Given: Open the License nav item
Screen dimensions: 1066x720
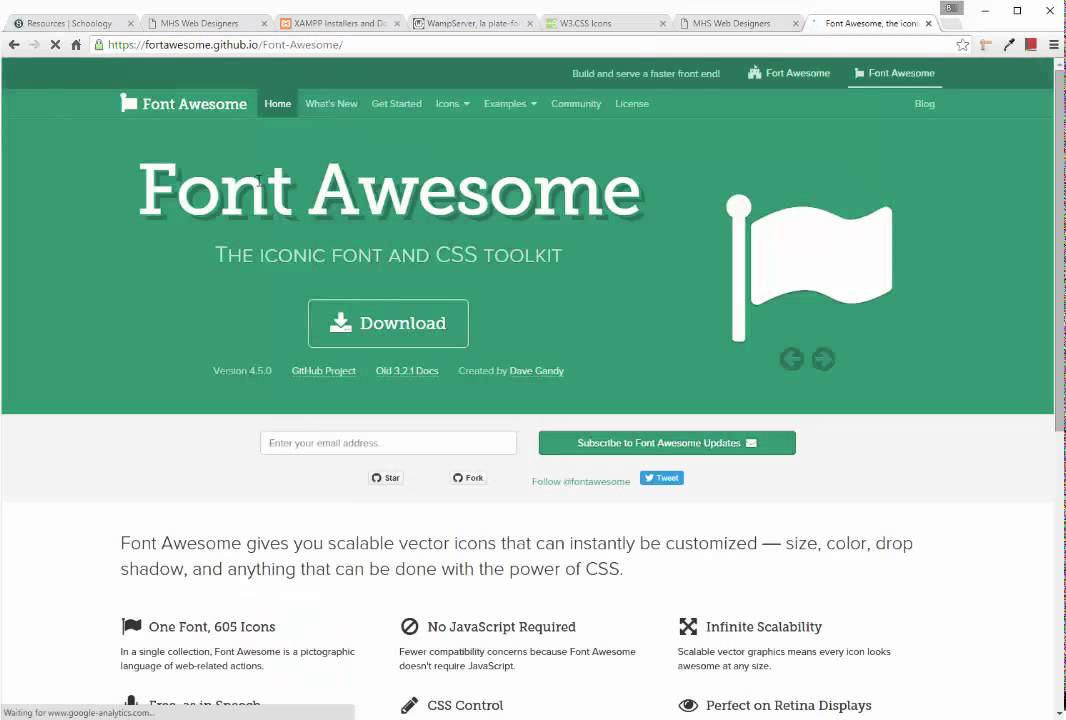Looking at the screenshot, I should [x=632, y=104].
